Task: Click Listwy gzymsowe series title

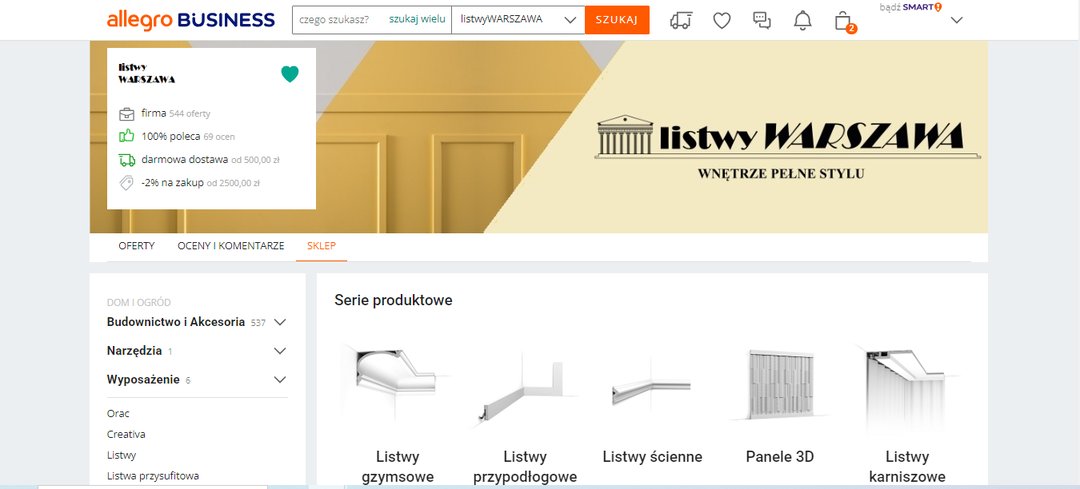Action: click(x=397, y=466)
